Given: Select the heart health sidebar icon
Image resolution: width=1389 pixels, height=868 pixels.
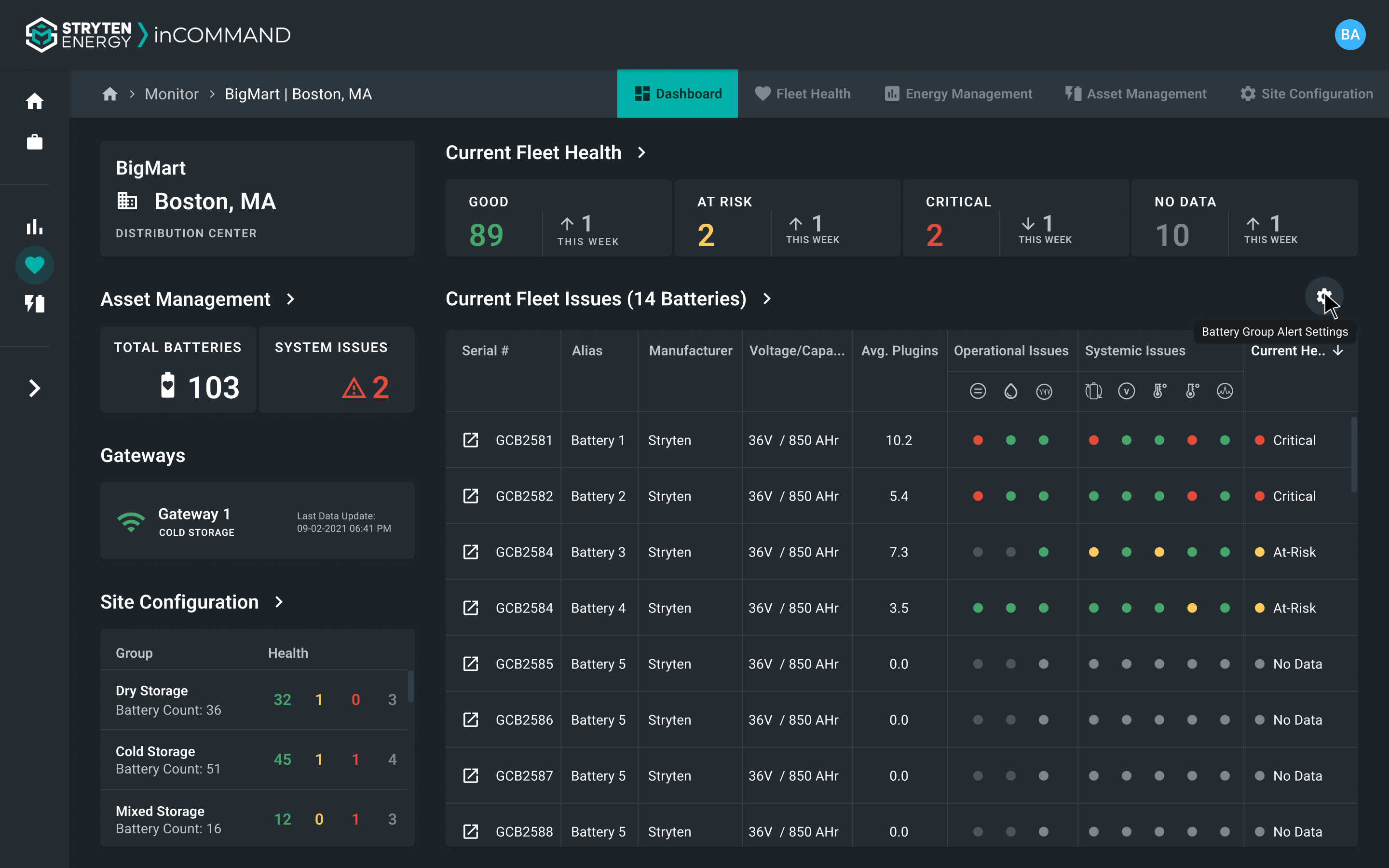Looking at the screenshot, I should point(34,265).
